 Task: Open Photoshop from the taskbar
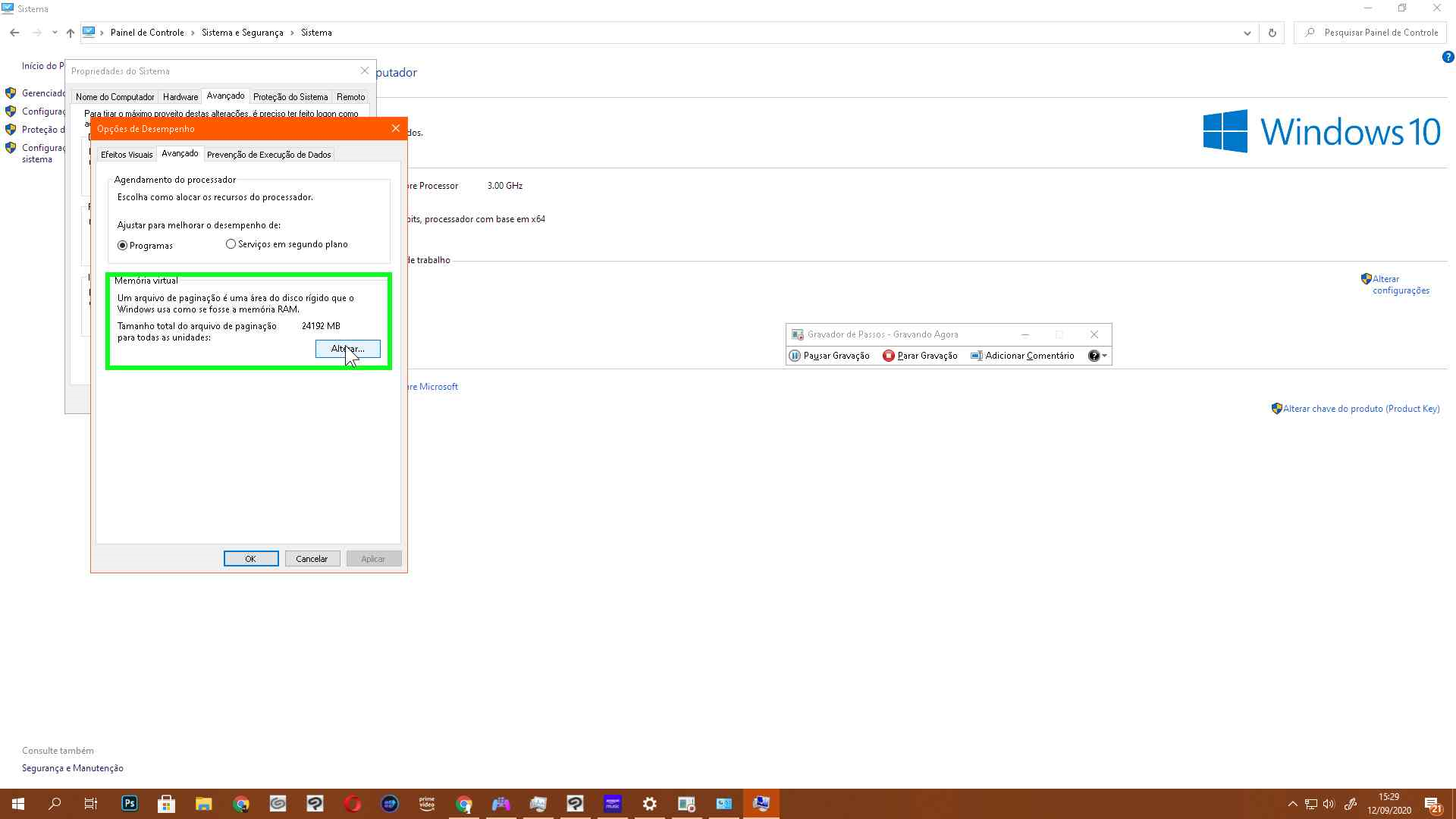click(130, 804)
